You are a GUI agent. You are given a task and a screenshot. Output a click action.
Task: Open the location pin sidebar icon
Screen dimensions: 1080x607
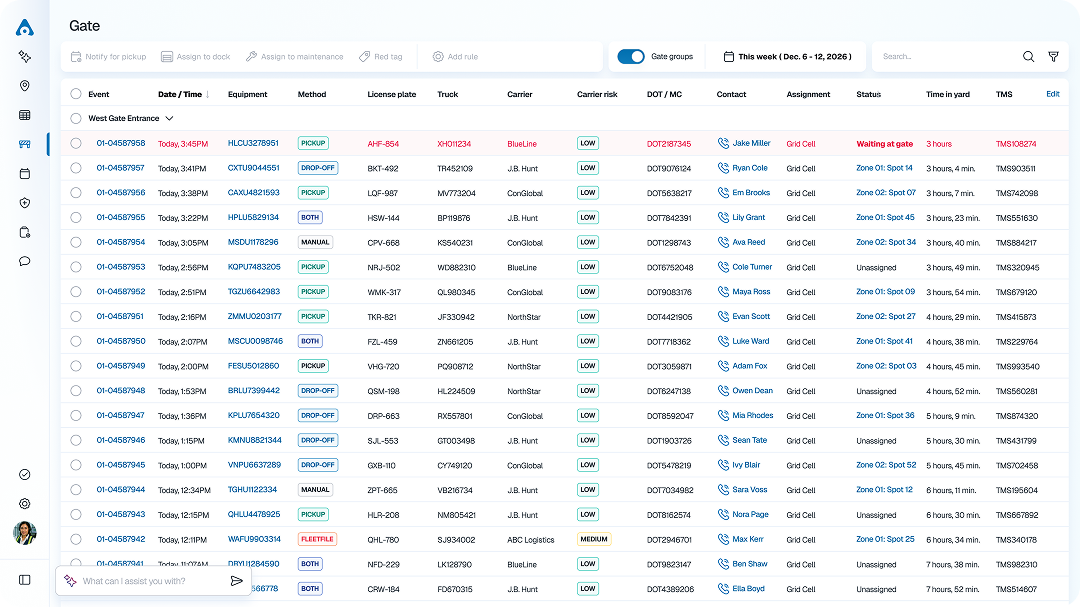[25, 86]
